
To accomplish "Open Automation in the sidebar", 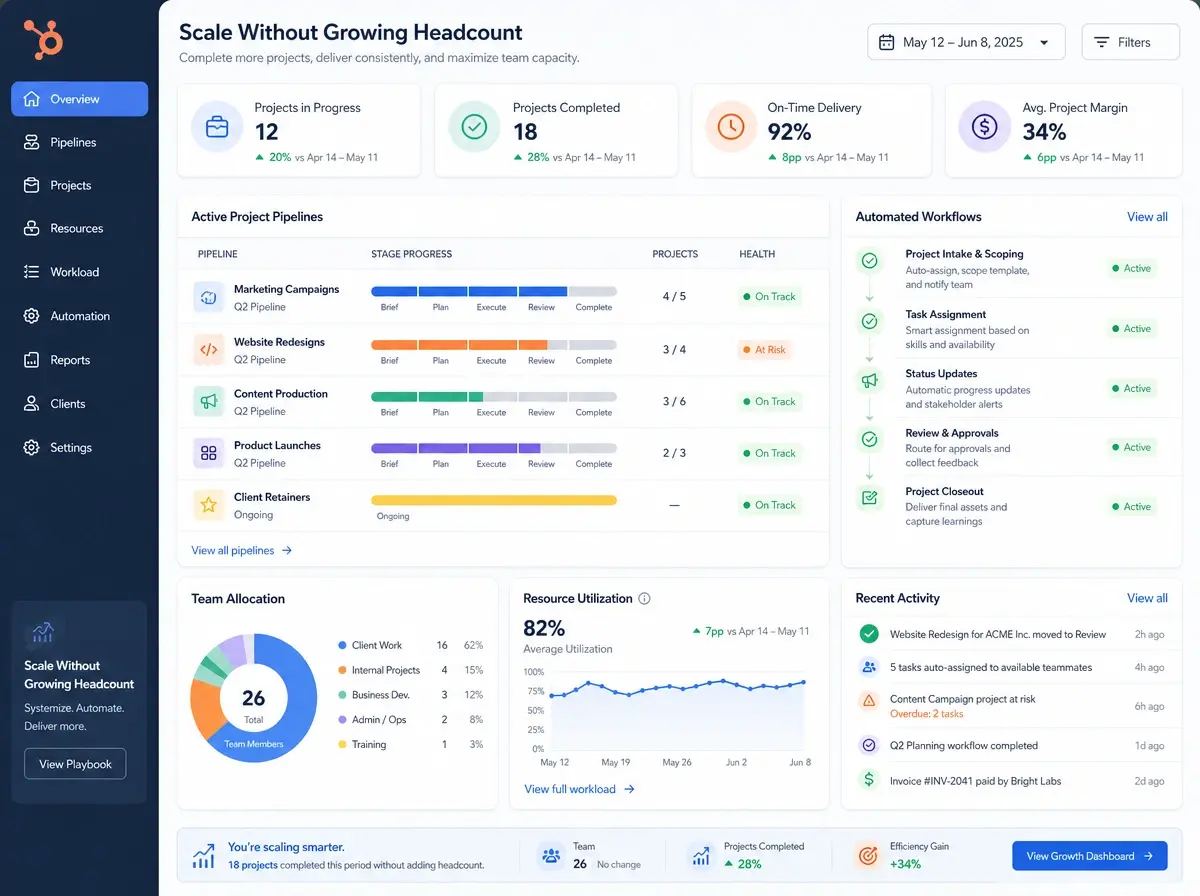I will (x=80, y=316).
